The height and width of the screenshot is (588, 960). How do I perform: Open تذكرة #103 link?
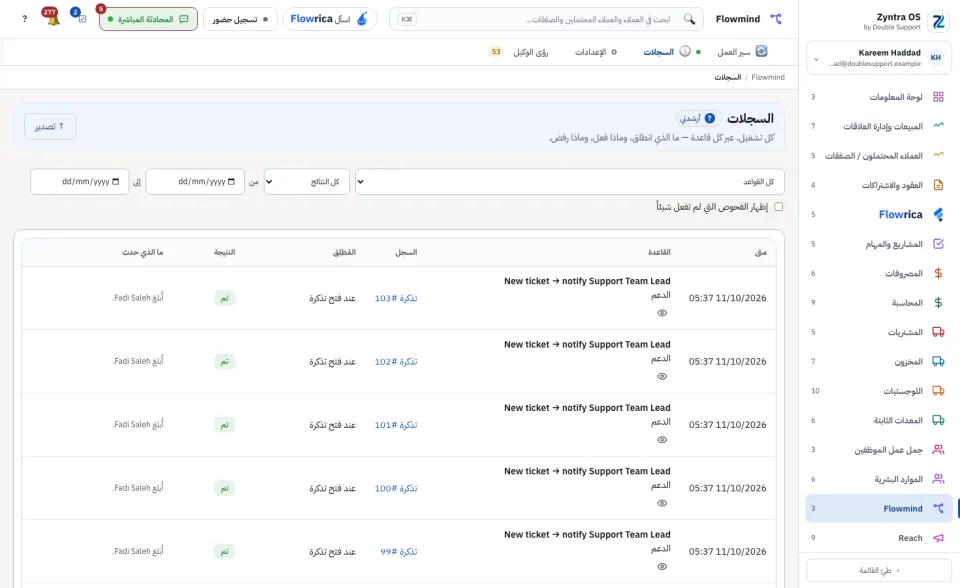tap(396, 298)
